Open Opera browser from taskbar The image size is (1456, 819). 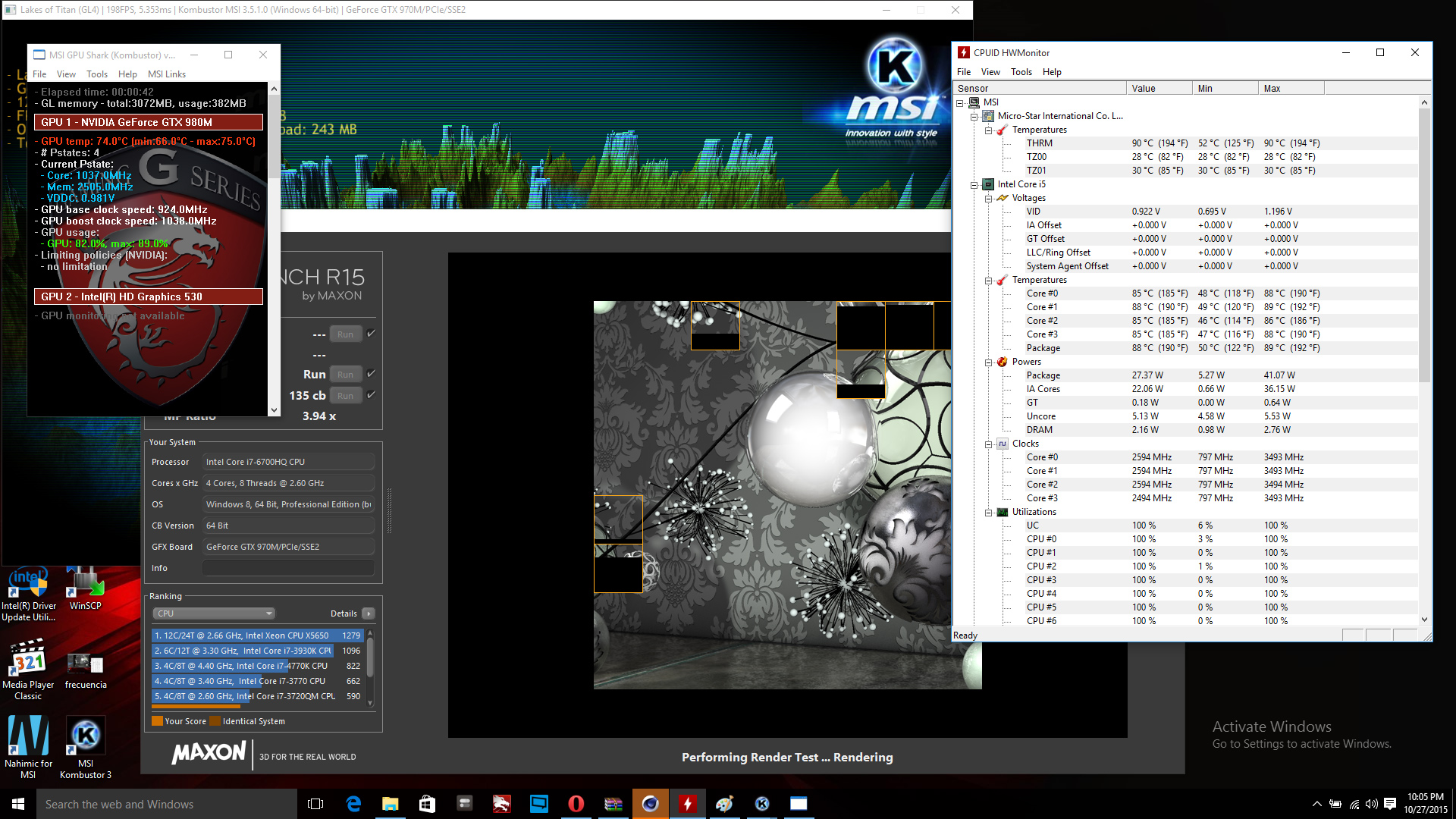576,804
